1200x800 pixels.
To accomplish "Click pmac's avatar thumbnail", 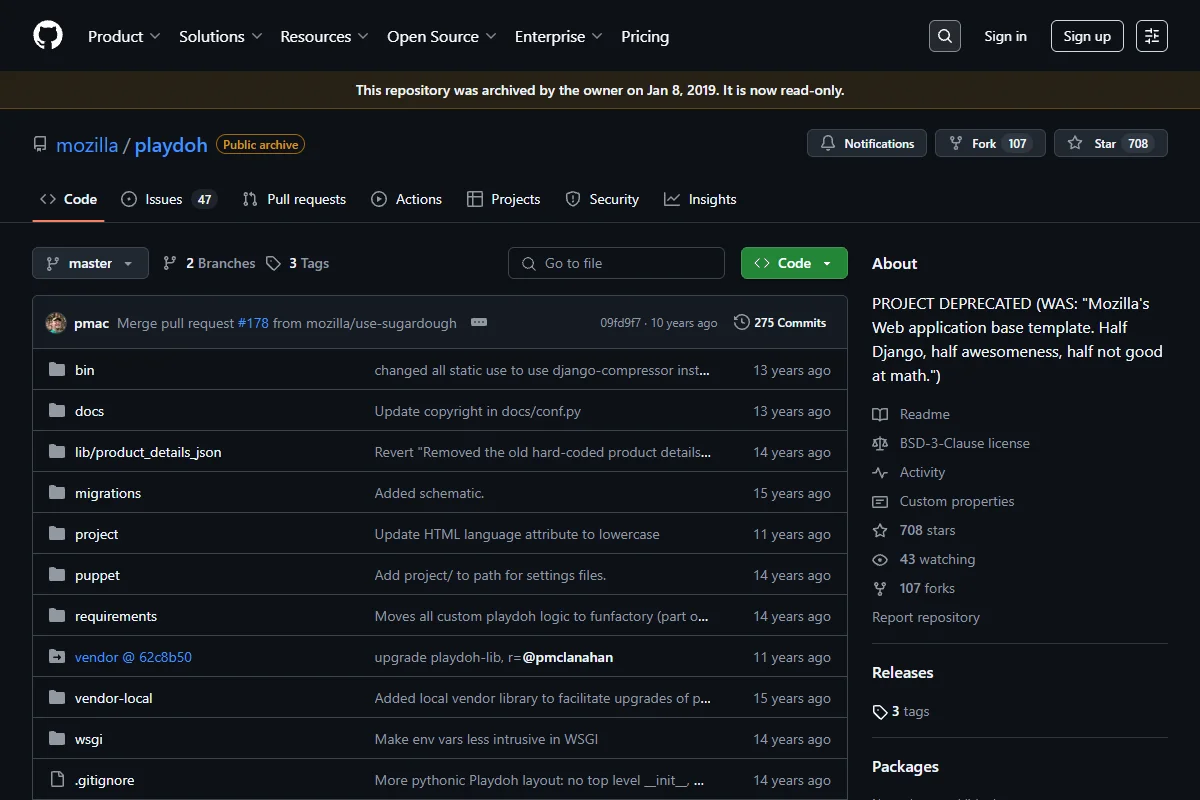I will pos(56,323).
